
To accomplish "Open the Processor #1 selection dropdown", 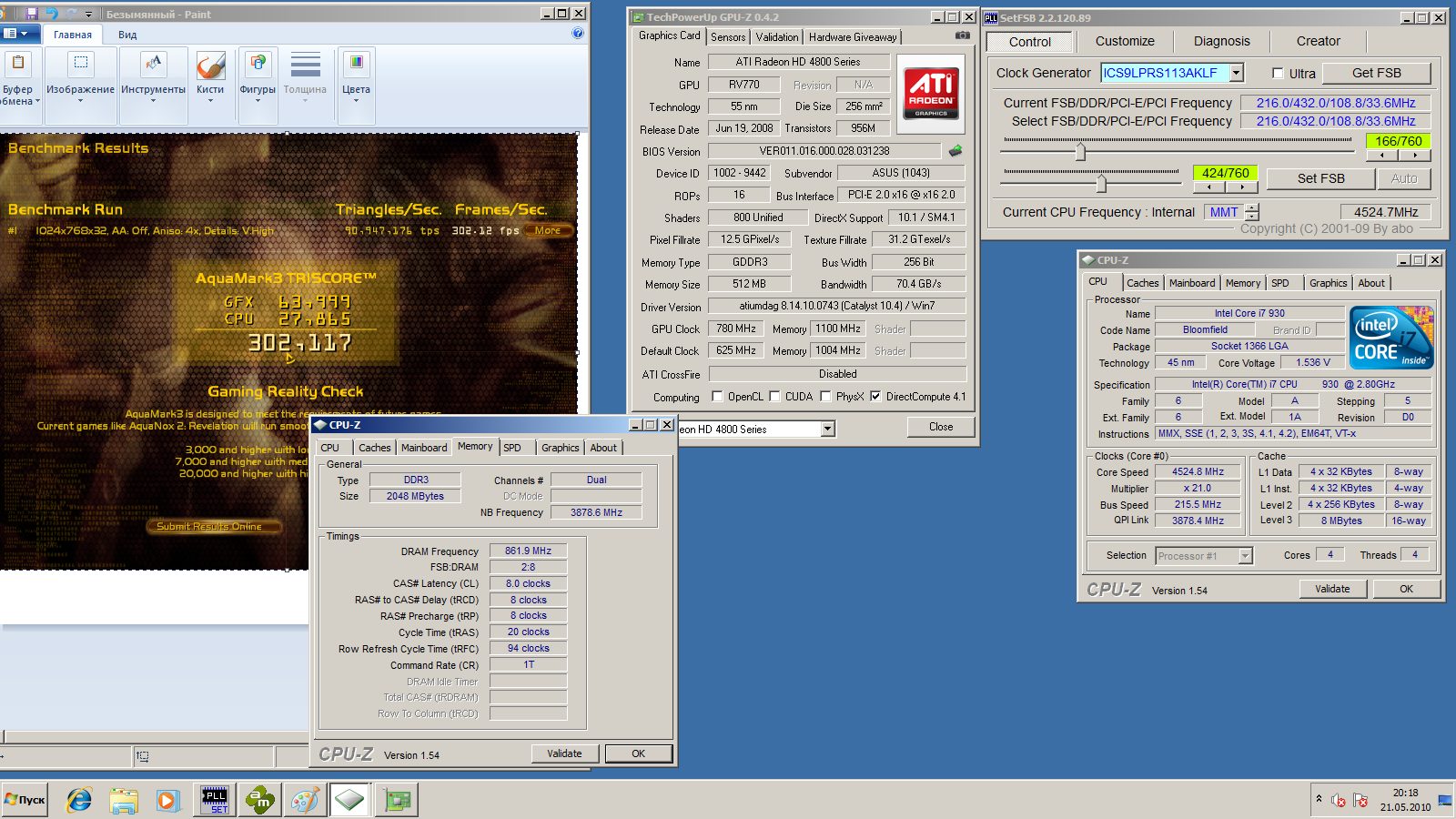I will (1246, 555).
